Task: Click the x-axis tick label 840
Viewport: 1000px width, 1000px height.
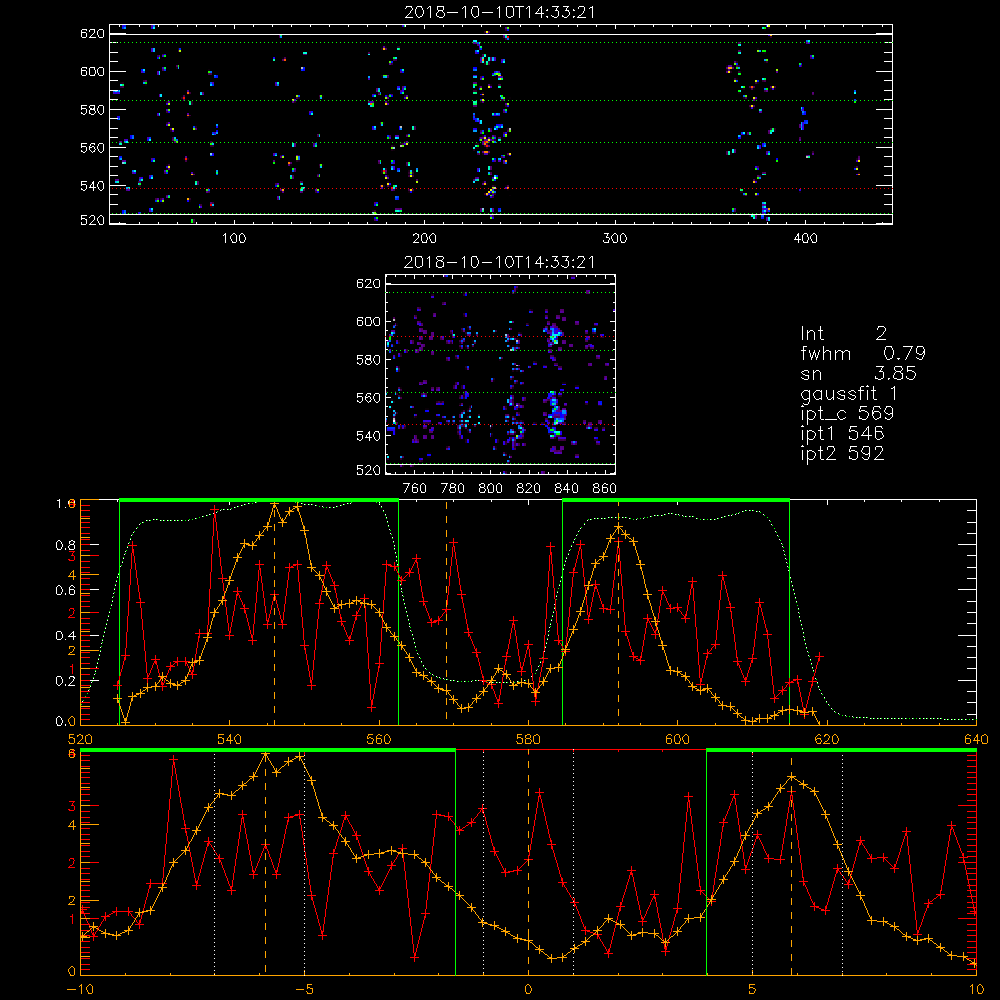Action: (566, 489)
